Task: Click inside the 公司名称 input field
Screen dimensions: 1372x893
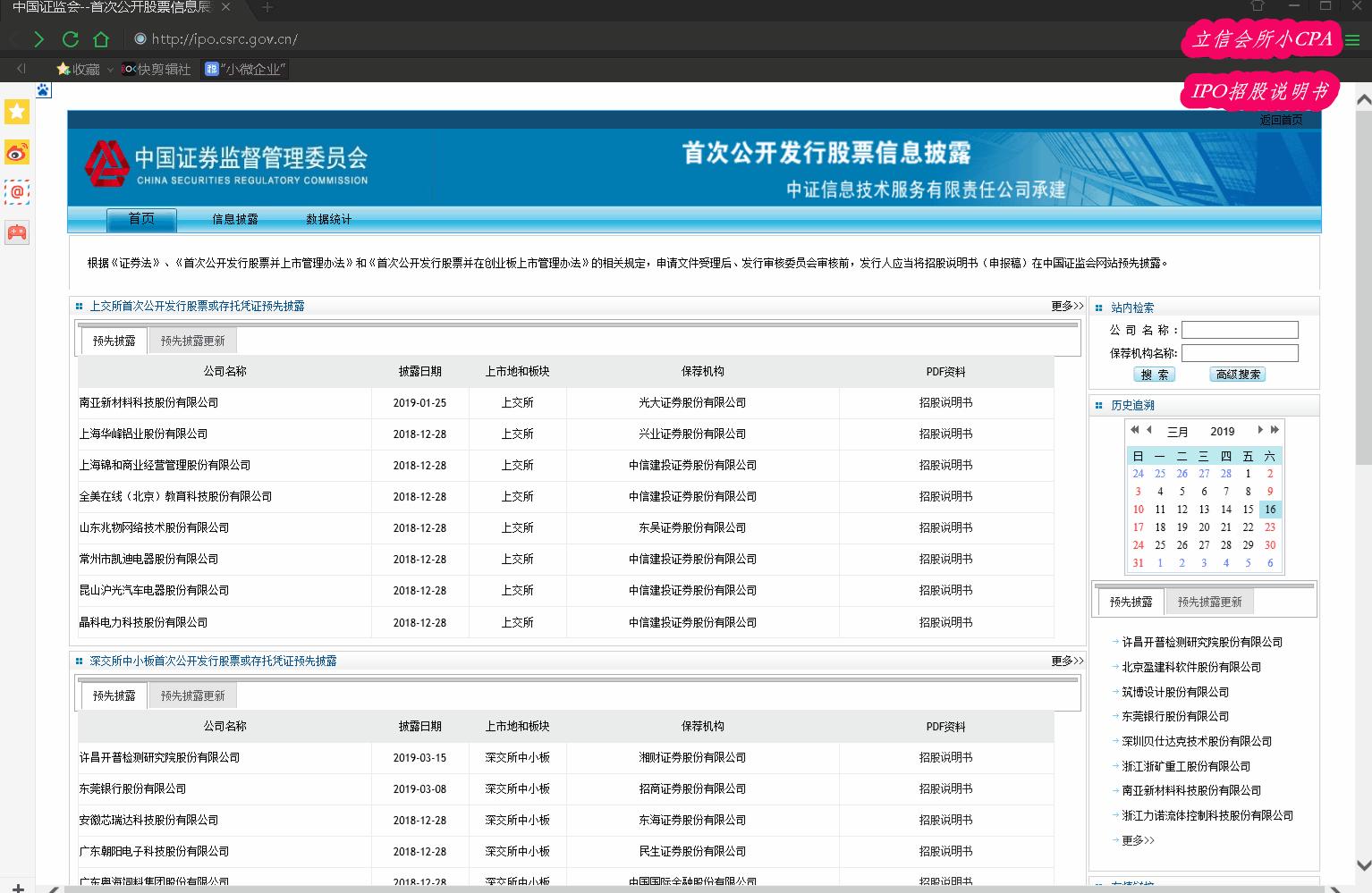Action: (x=1239, y=329)
